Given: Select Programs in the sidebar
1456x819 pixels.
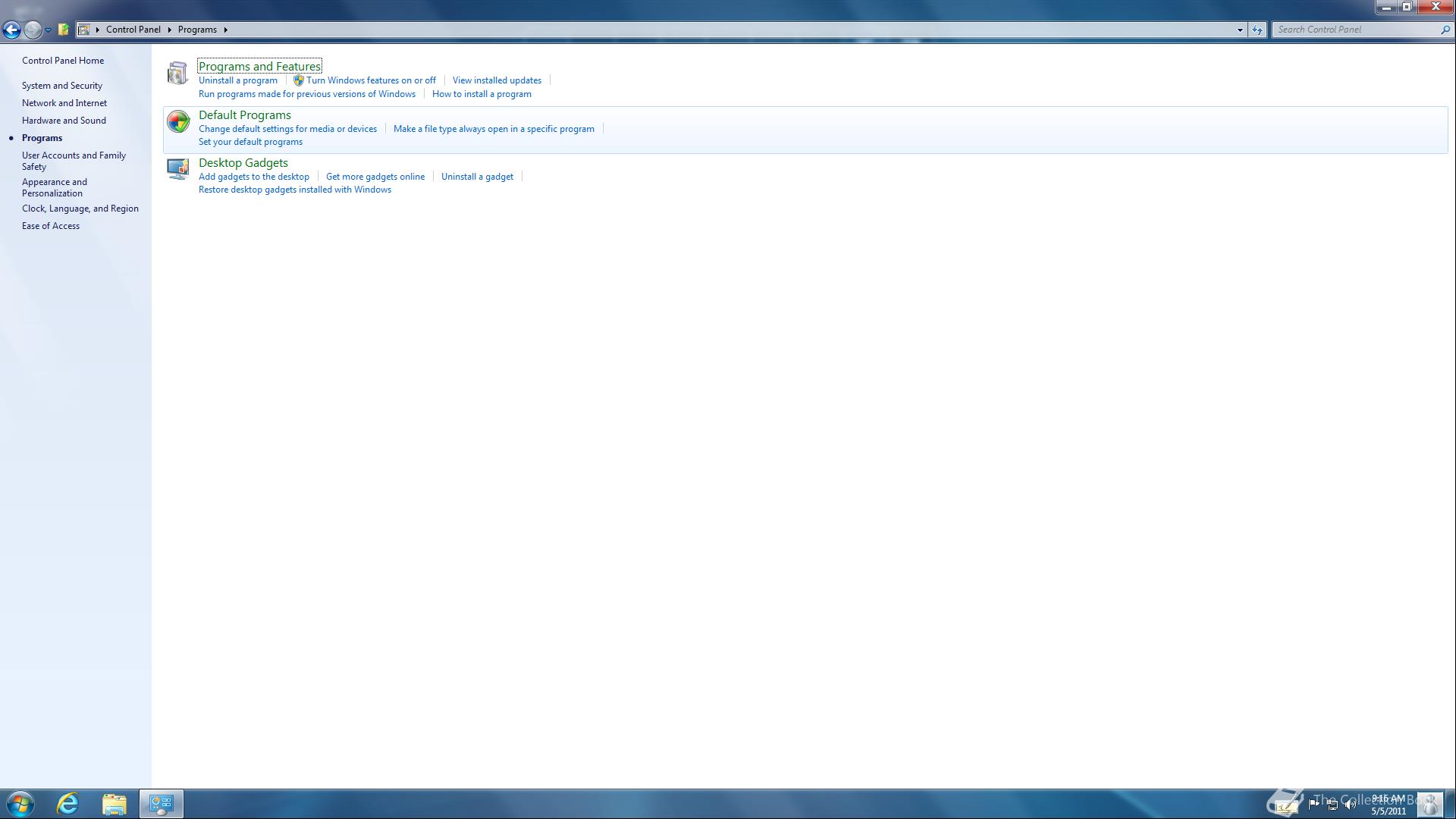Looking at the screenshot, I should pyautogui.click(x=42, y=138).
